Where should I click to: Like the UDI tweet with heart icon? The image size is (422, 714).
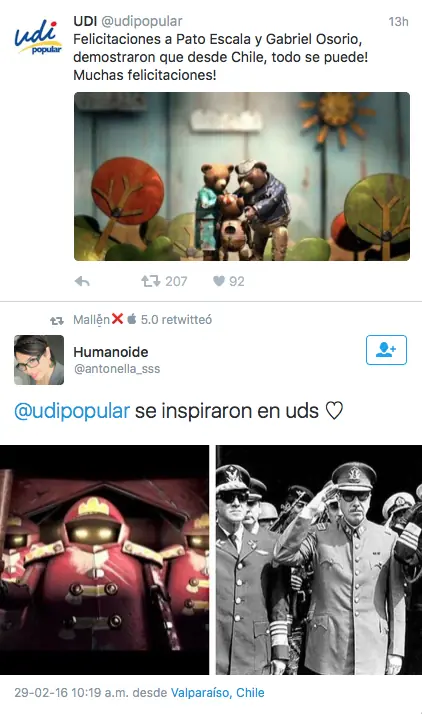tap(219, 281)
